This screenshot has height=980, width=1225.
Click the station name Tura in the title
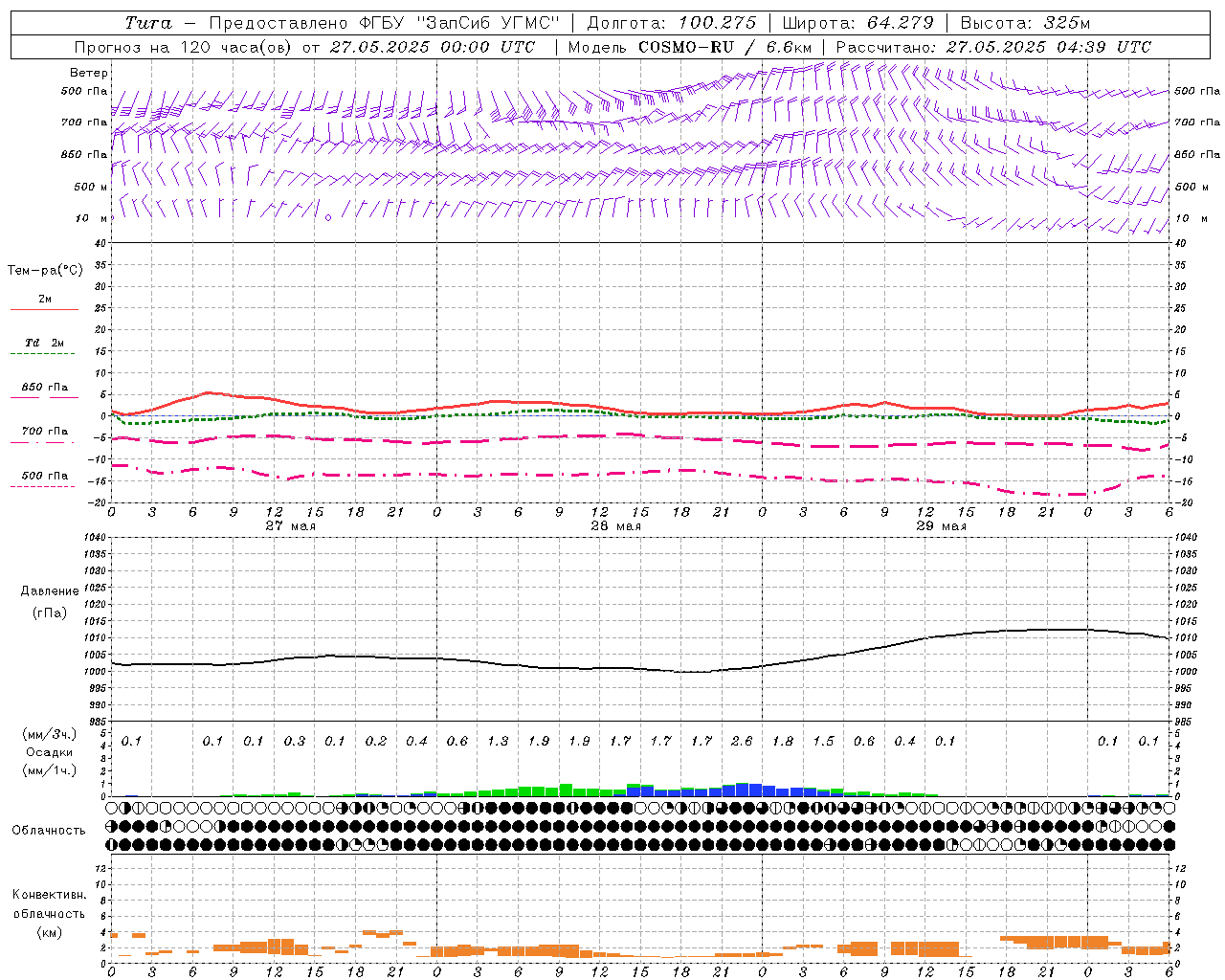click(148, 23)
